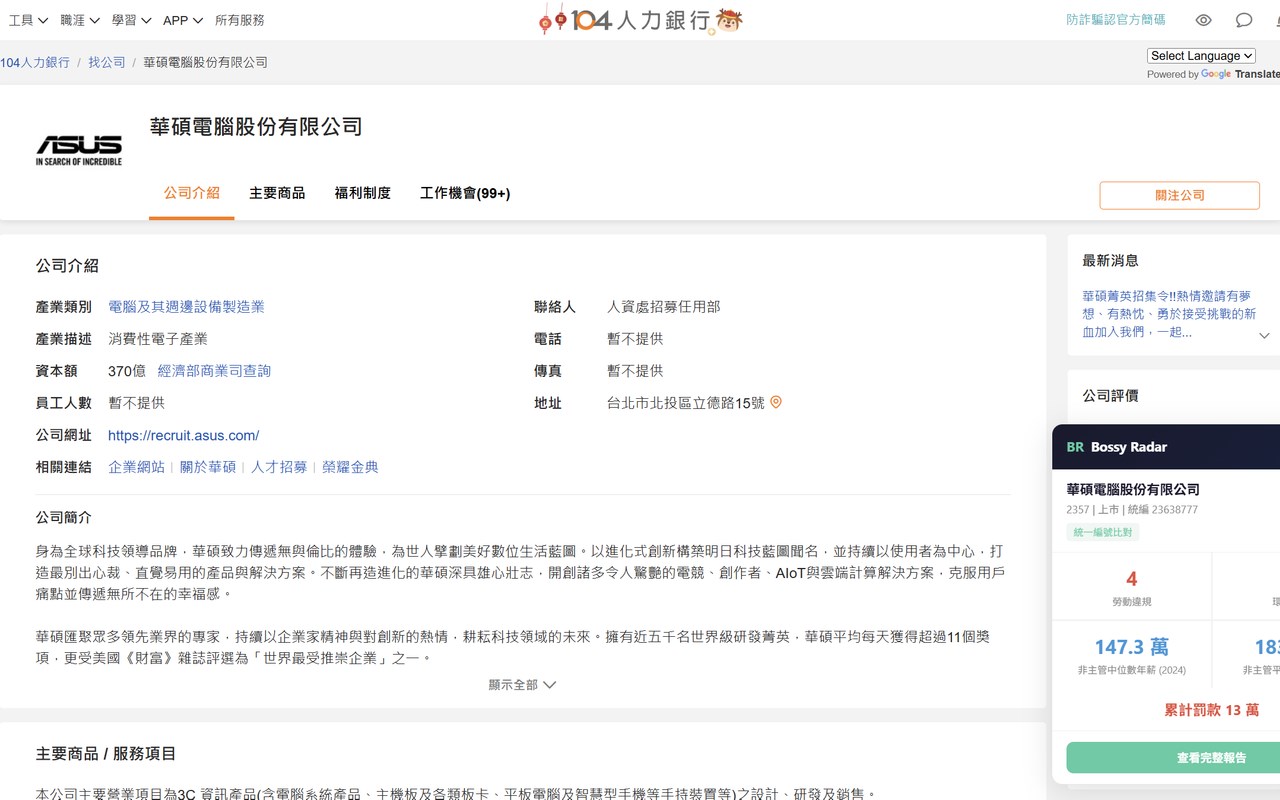1280x800 pixels.
Task: Open the 工具 dropdown menu
Action: pyautogui.click(x=28, y=20)
